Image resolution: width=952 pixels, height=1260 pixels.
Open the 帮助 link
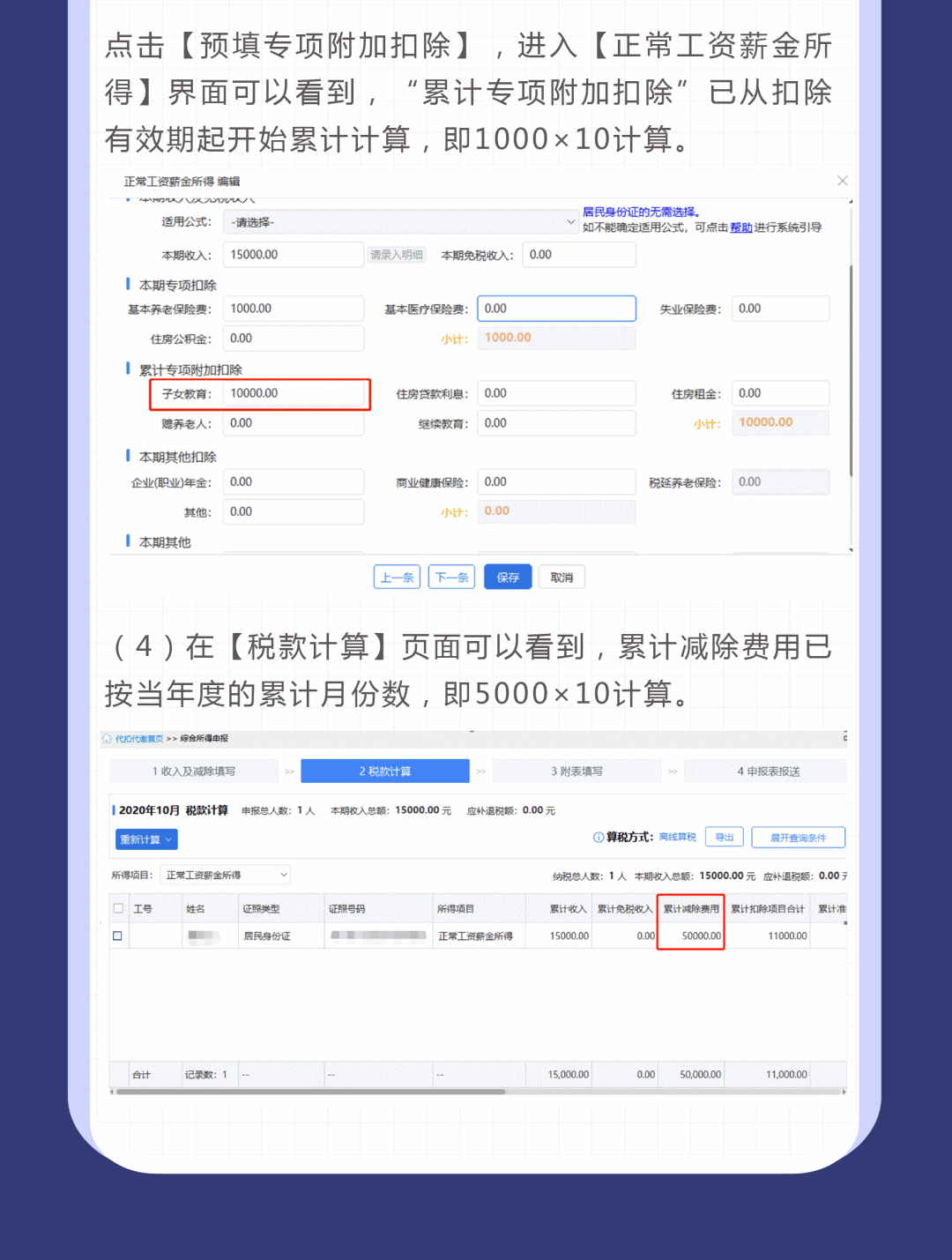point(741,227)
